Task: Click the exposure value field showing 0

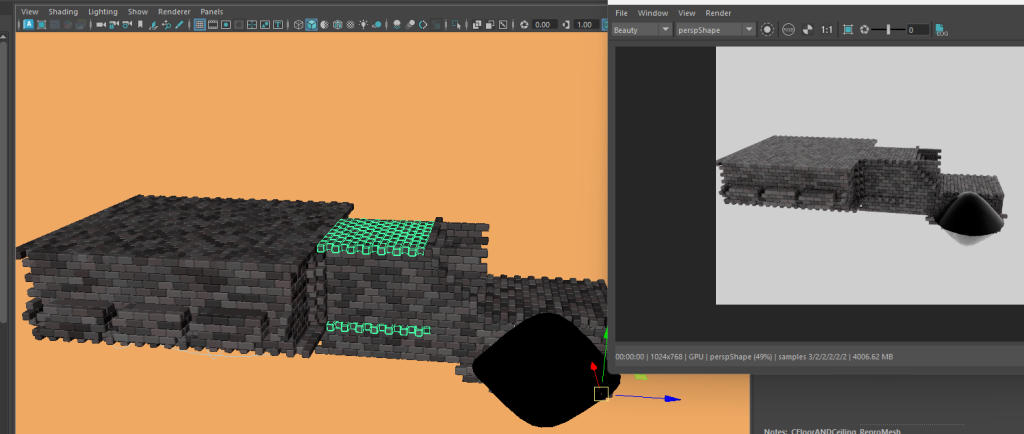Action: coord(917,30)
